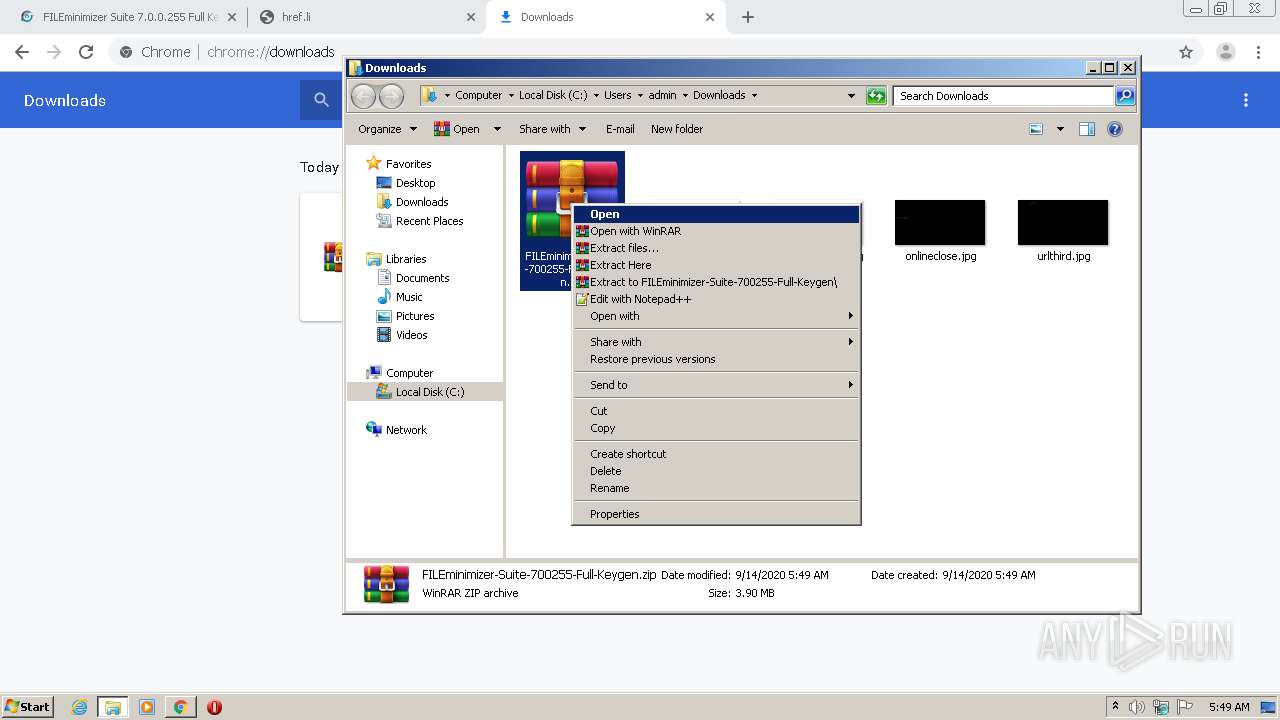Choose Extract to FILEminimizer-Suite folder option
This screenshot has width=1280, height=720.
pos(716,282)
